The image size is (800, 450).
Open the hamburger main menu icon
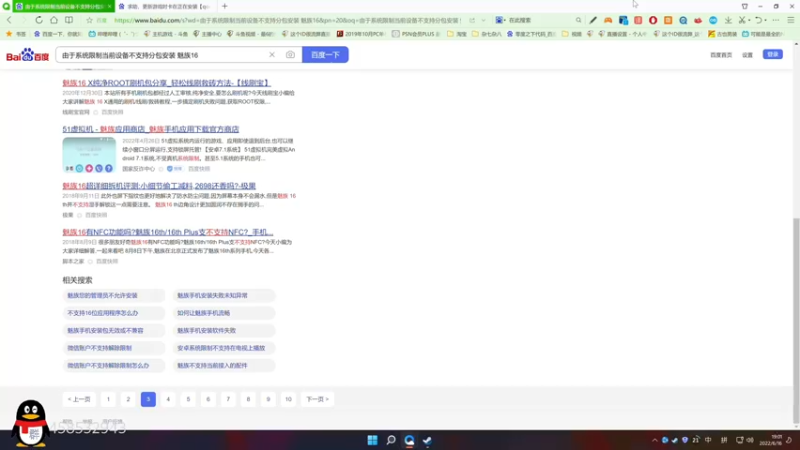(791, 20)
